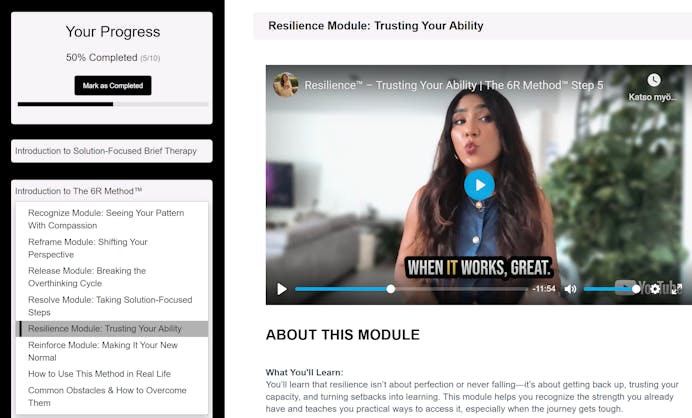Collapse Introduction to The 6R Method section
Screen dimensions: 692x418
[x=112, y=191]
